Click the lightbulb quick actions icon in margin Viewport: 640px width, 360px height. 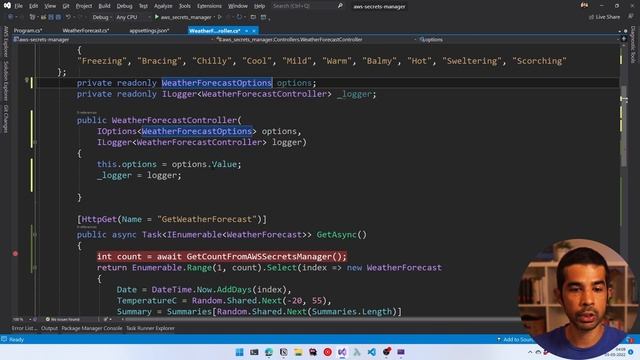tap(27, 80)
